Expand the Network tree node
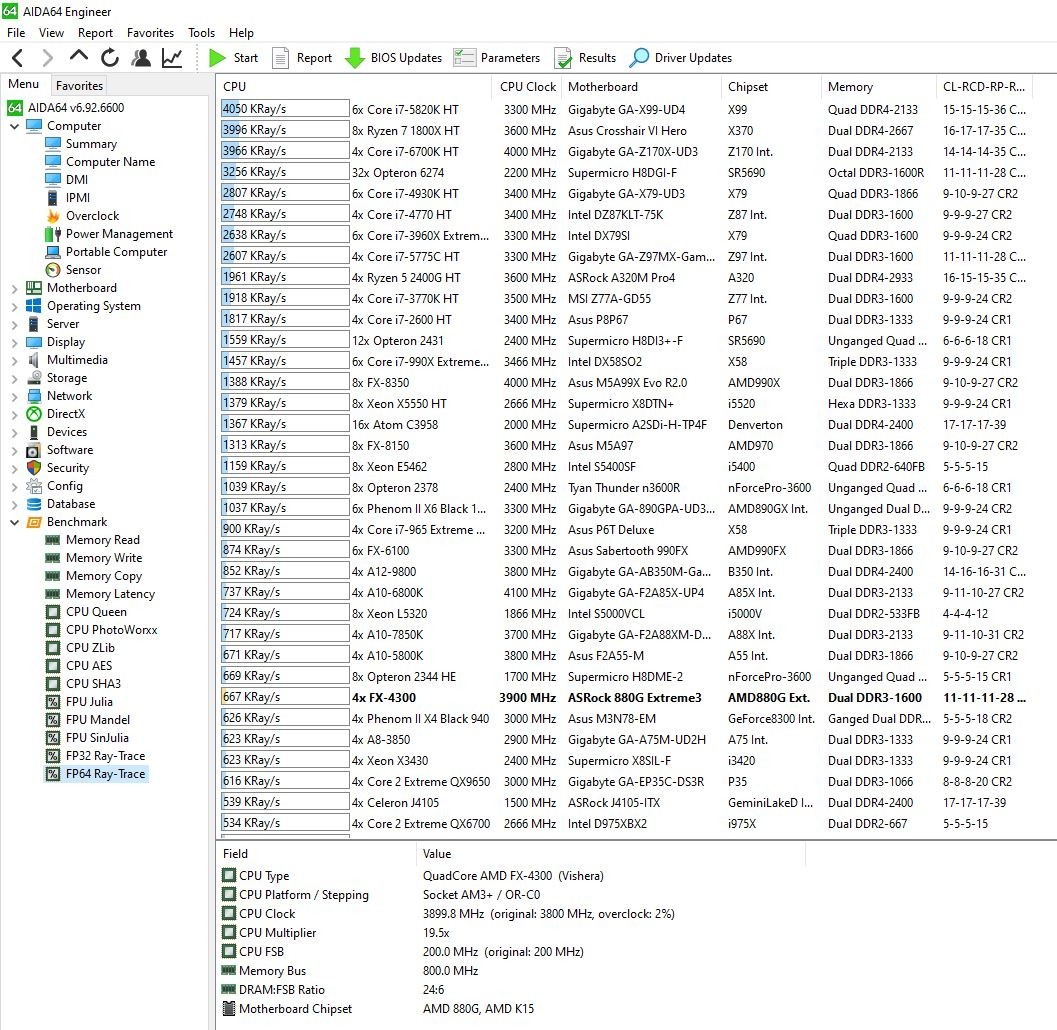 click(x=14, y=396)
